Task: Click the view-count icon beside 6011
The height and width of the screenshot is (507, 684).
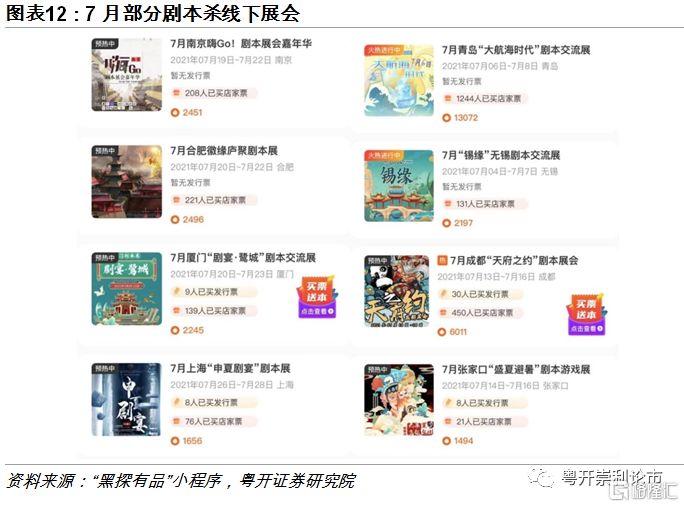Action: tap(442, 332)
